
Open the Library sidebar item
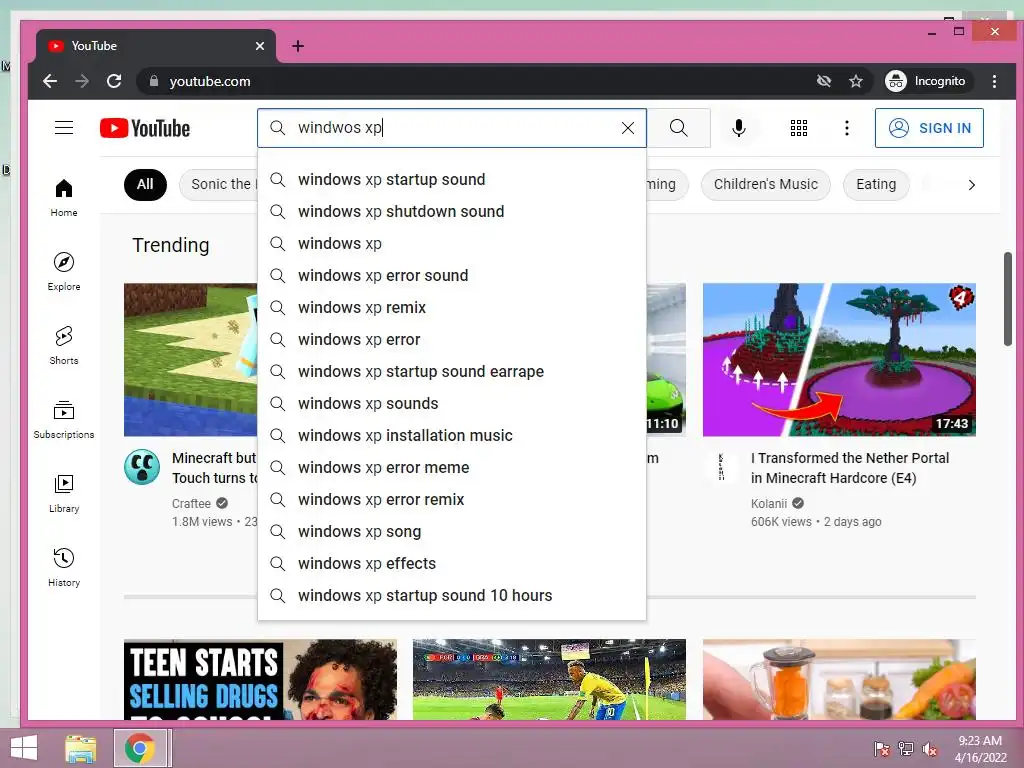64,494
